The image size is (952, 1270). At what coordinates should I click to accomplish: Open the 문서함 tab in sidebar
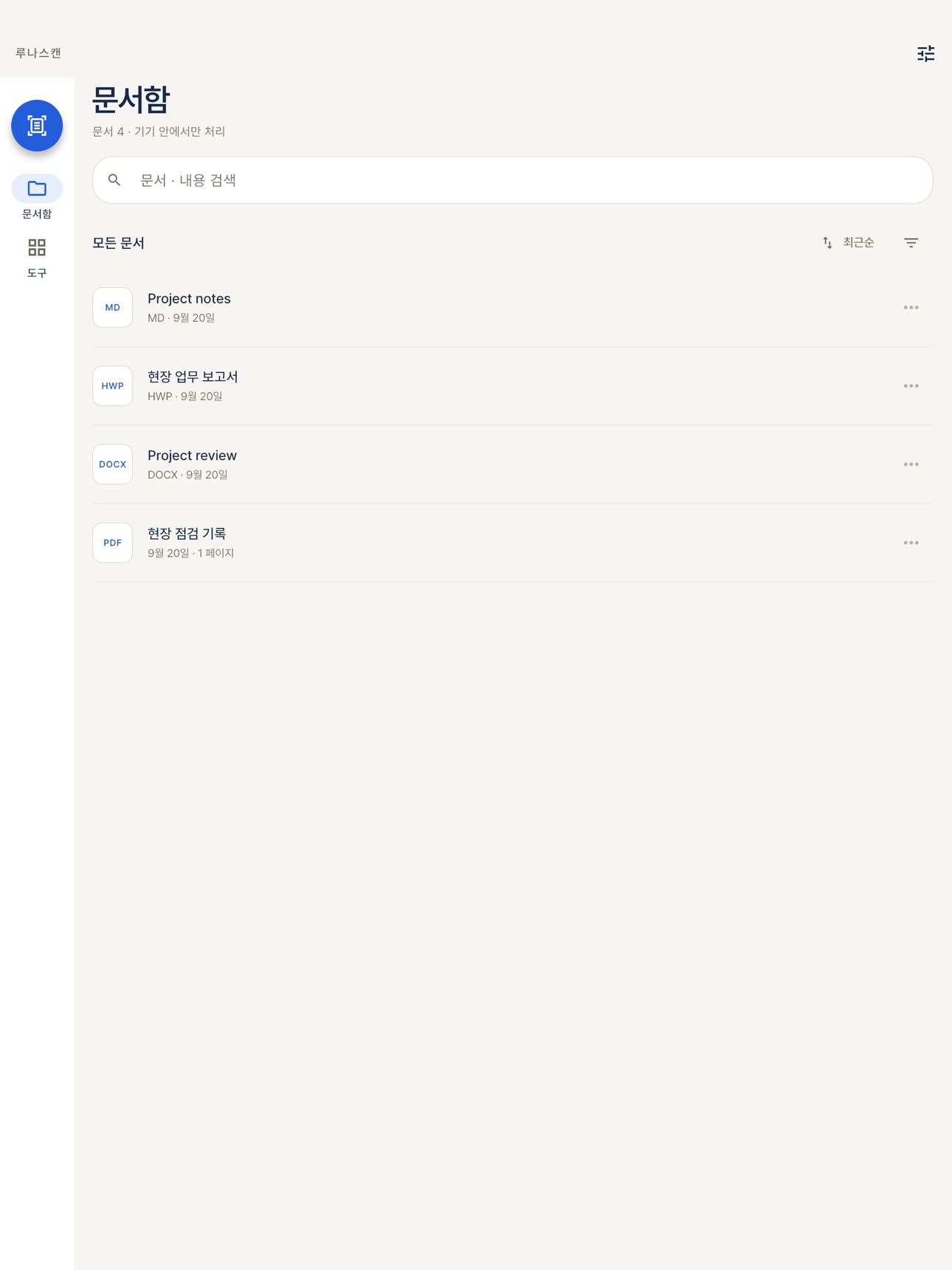pyautogui.click(x=37, y=198)
